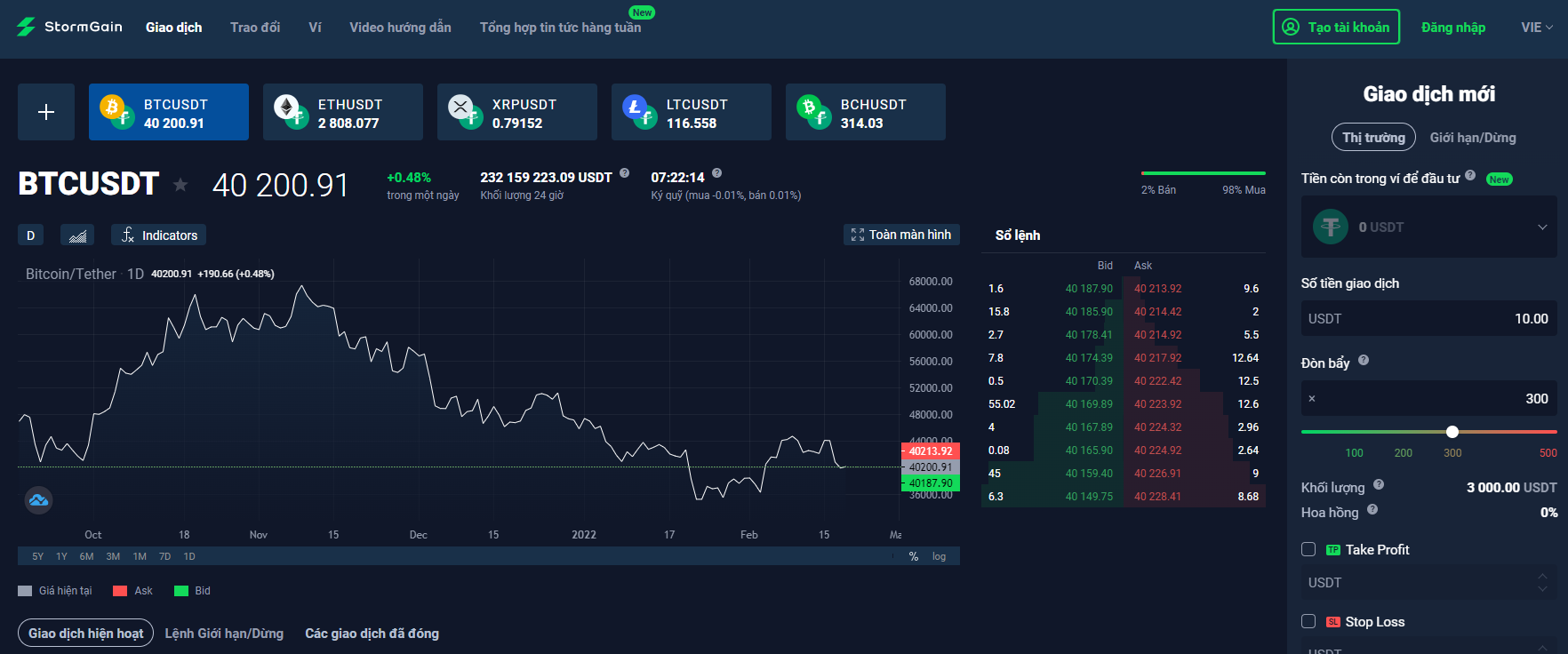This screenshot has width=1568, height=654.
Task: Click the leverage slider handle
Action: coord(1452,432)
